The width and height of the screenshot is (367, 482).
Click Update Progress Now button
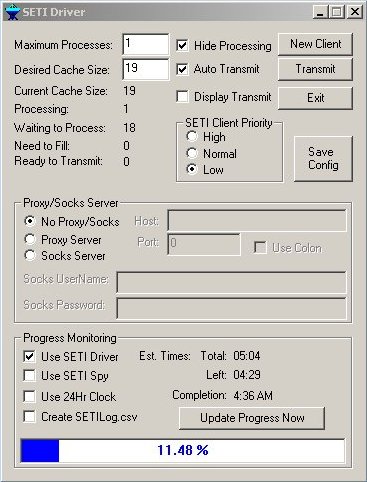tap(252, 418)
